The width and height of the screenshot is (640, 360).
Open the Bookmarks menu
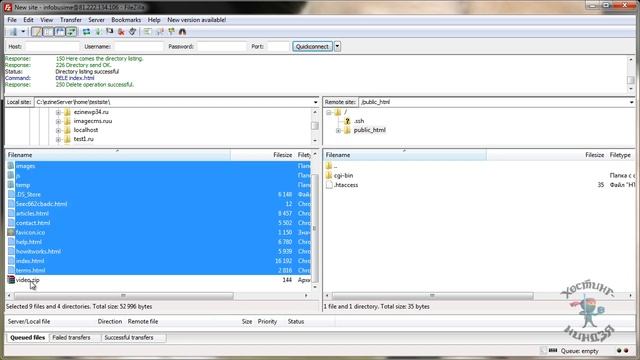click(126, 20)
